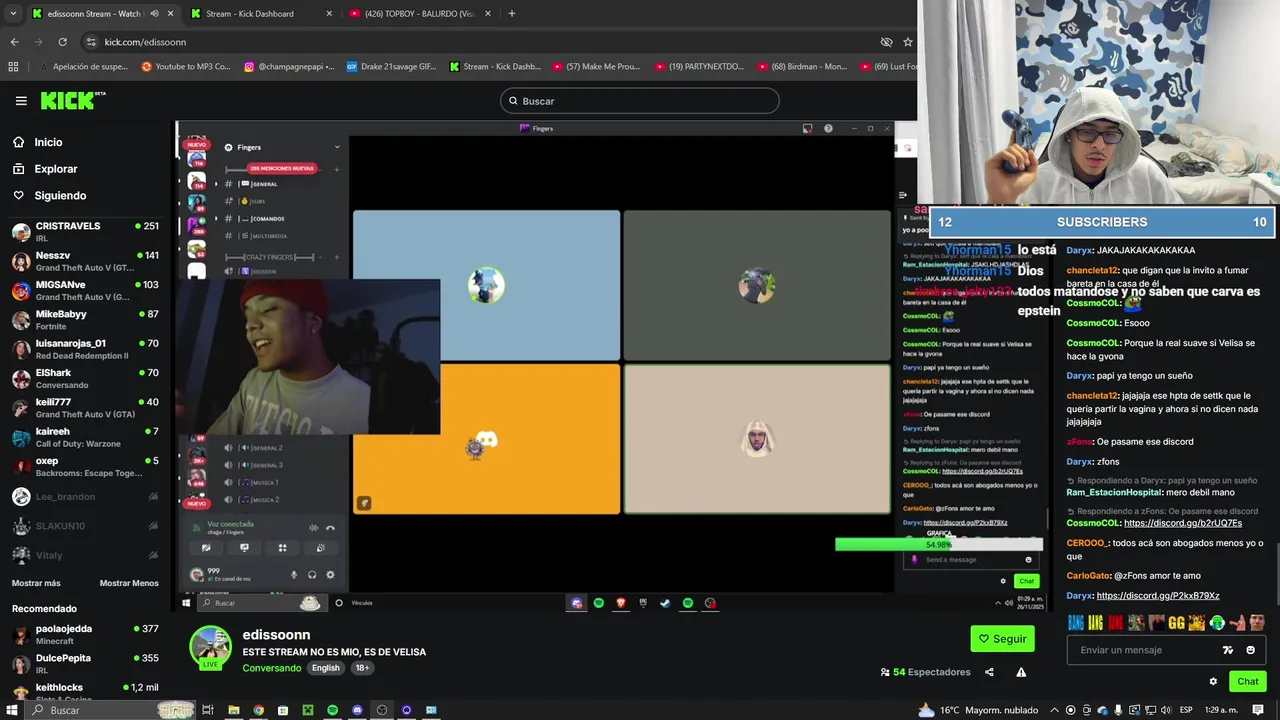Image resolution: width=1280 pixels, height=720 pixels.
Task: Click the 7TV icon in chat input
Action: tap(1228, 650)
